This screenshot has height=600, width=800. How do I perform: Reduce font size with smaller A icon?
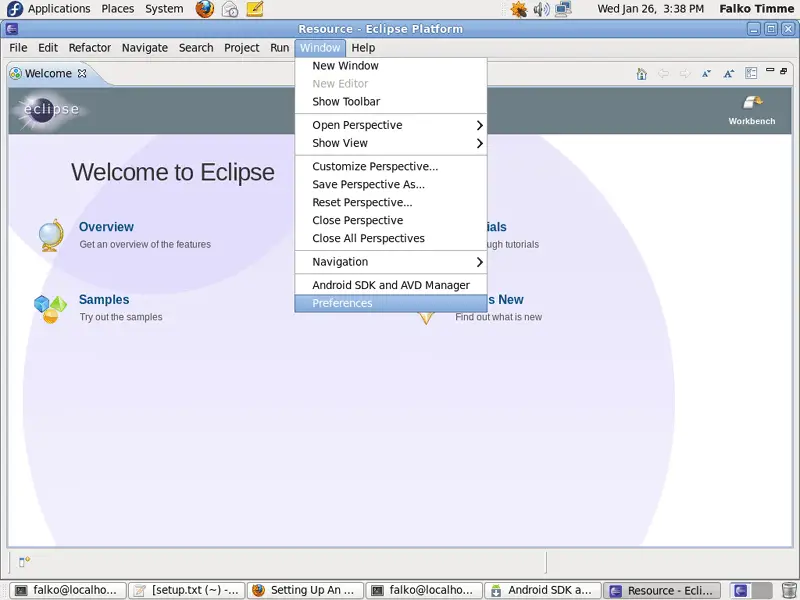tap(706, 74)
